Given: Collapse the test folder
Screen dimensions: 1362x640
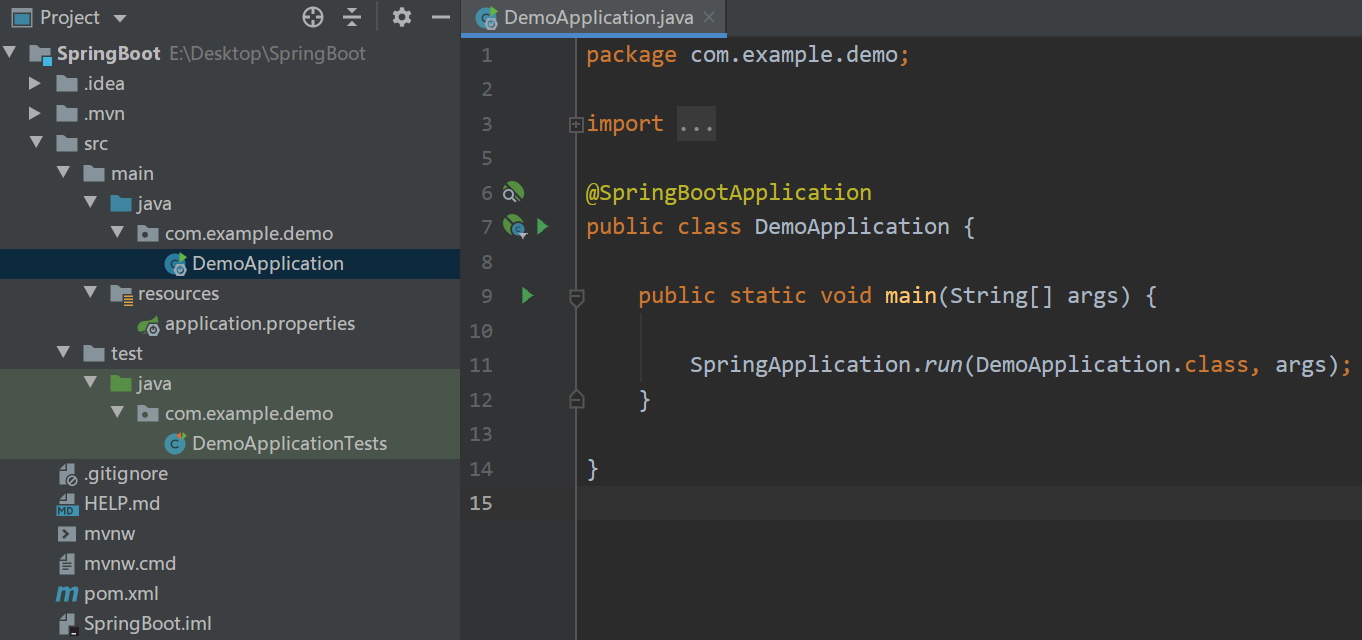Looking at the screenshot, I should pos(63,353).
